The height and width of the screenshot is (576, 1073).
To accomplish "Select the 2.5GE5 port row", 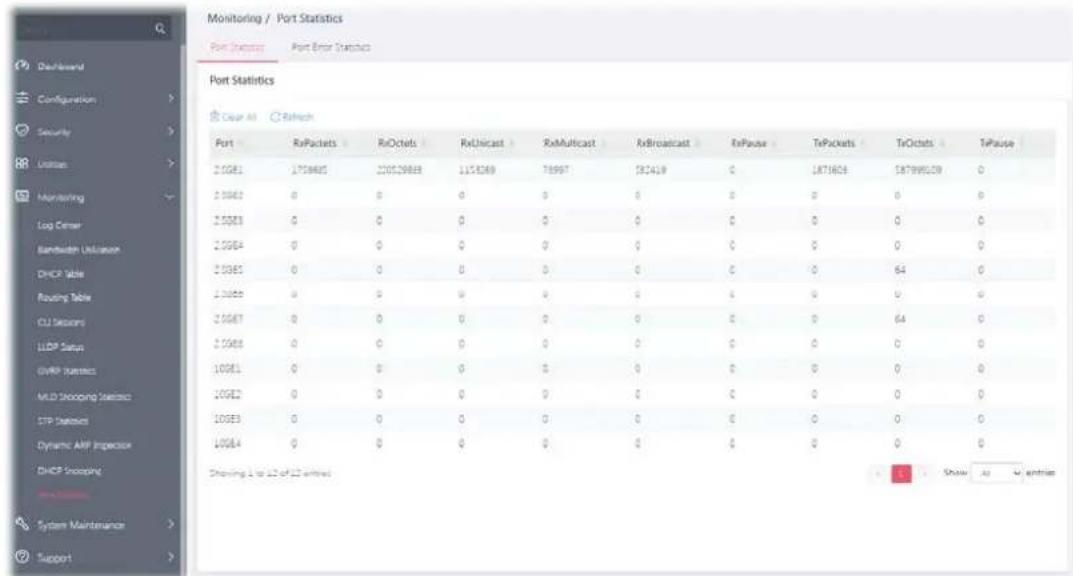I will pyautogui.click(x=632, y=270).
